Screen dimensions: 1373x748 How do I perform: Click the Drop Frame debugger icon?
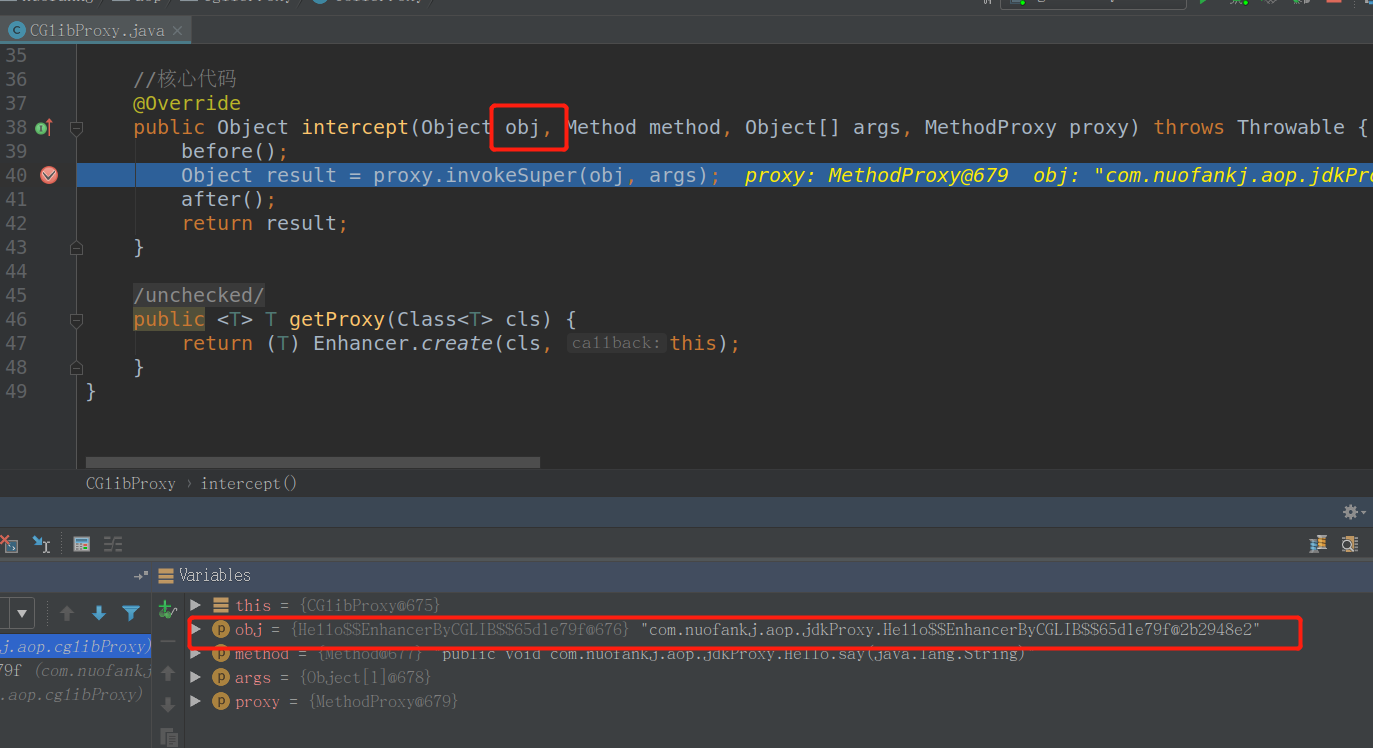[9, 544]
